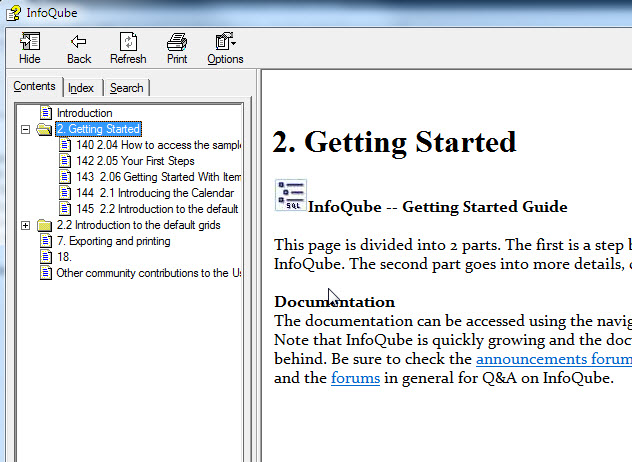Switch to the Index tab
The image size is (632, 462).
point(81,88)
